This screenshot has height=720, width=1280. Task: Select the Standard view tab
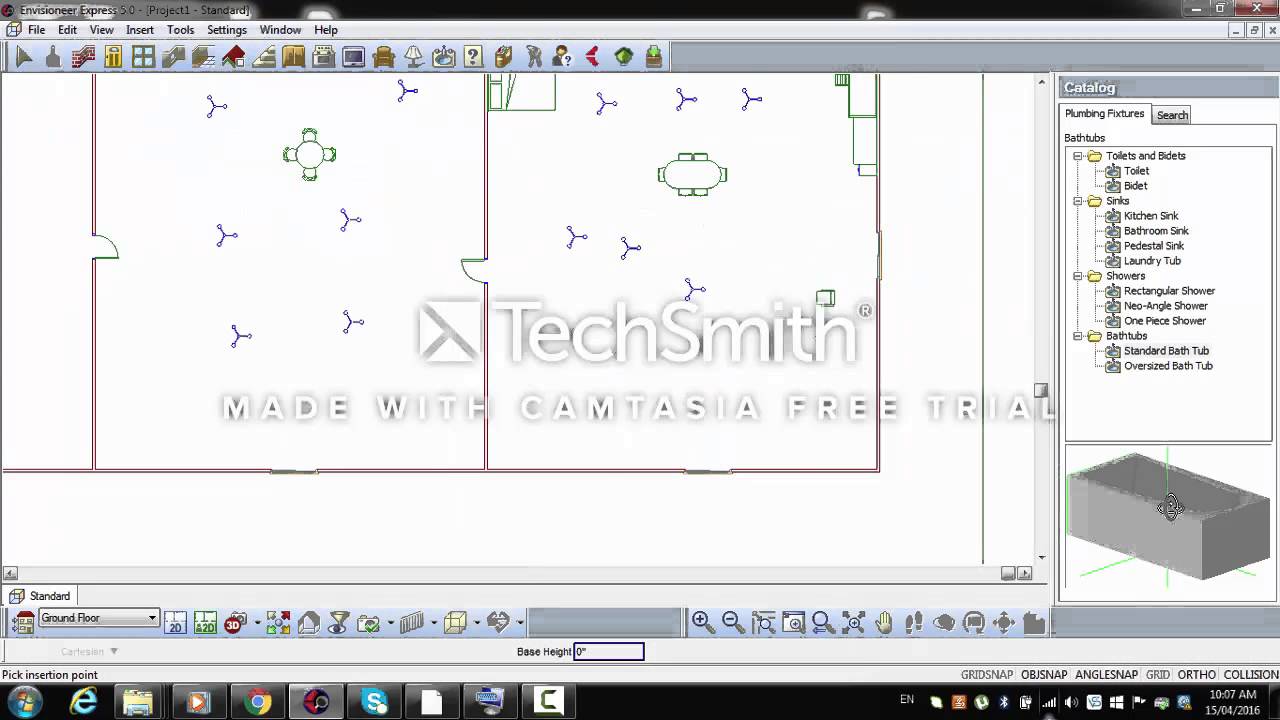[40, 596]
